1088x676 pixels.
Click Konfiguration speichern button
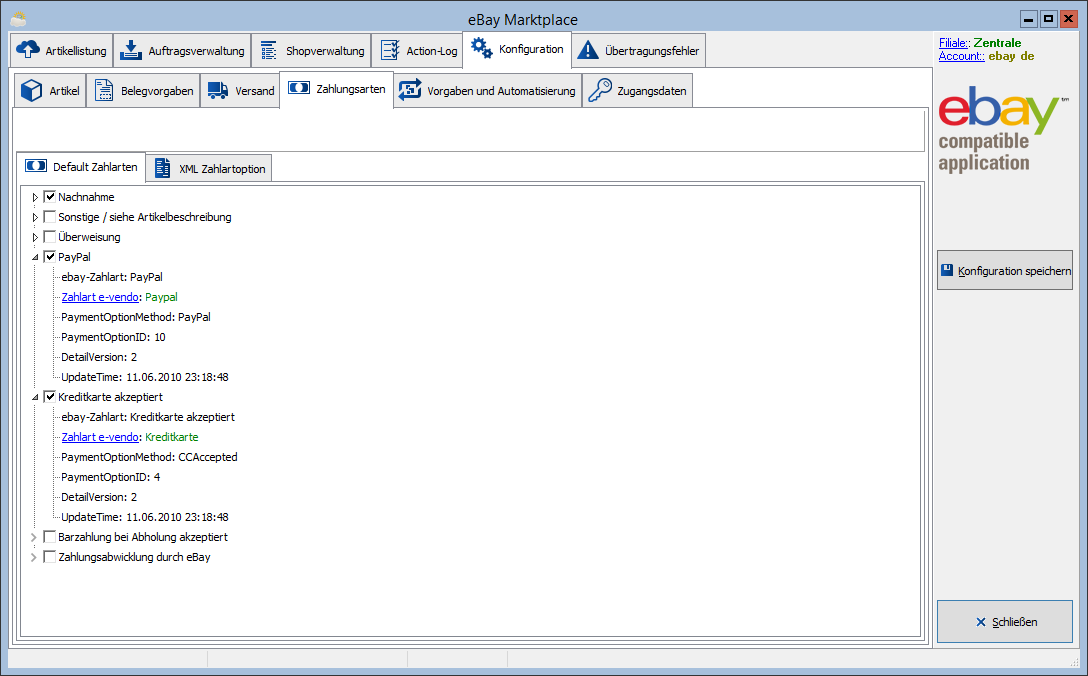(1005, 270)
